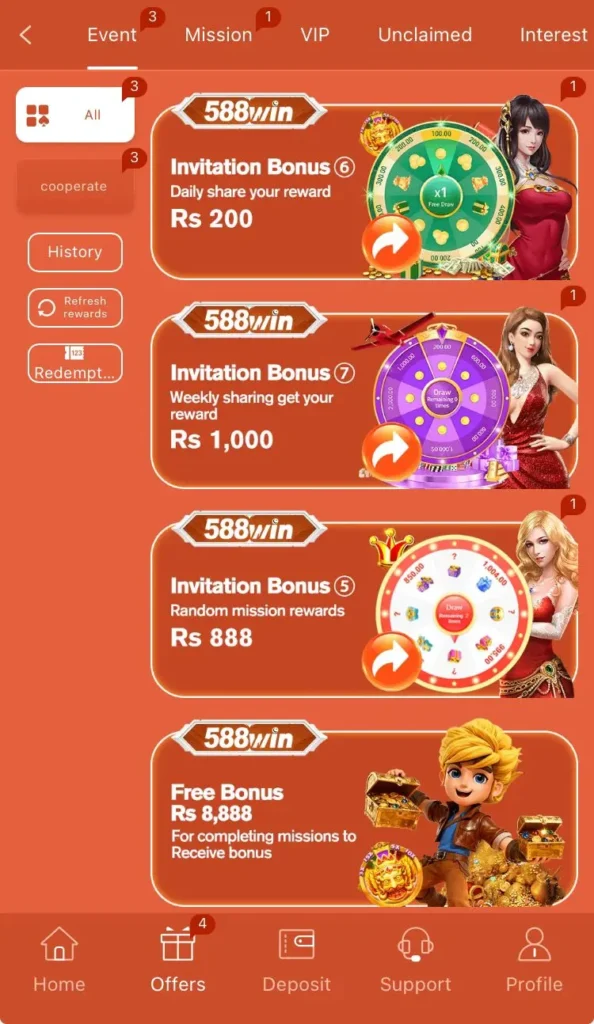Open the Unclaimed tab
Screen dimensions: 594x1024
tap(425, 35)
